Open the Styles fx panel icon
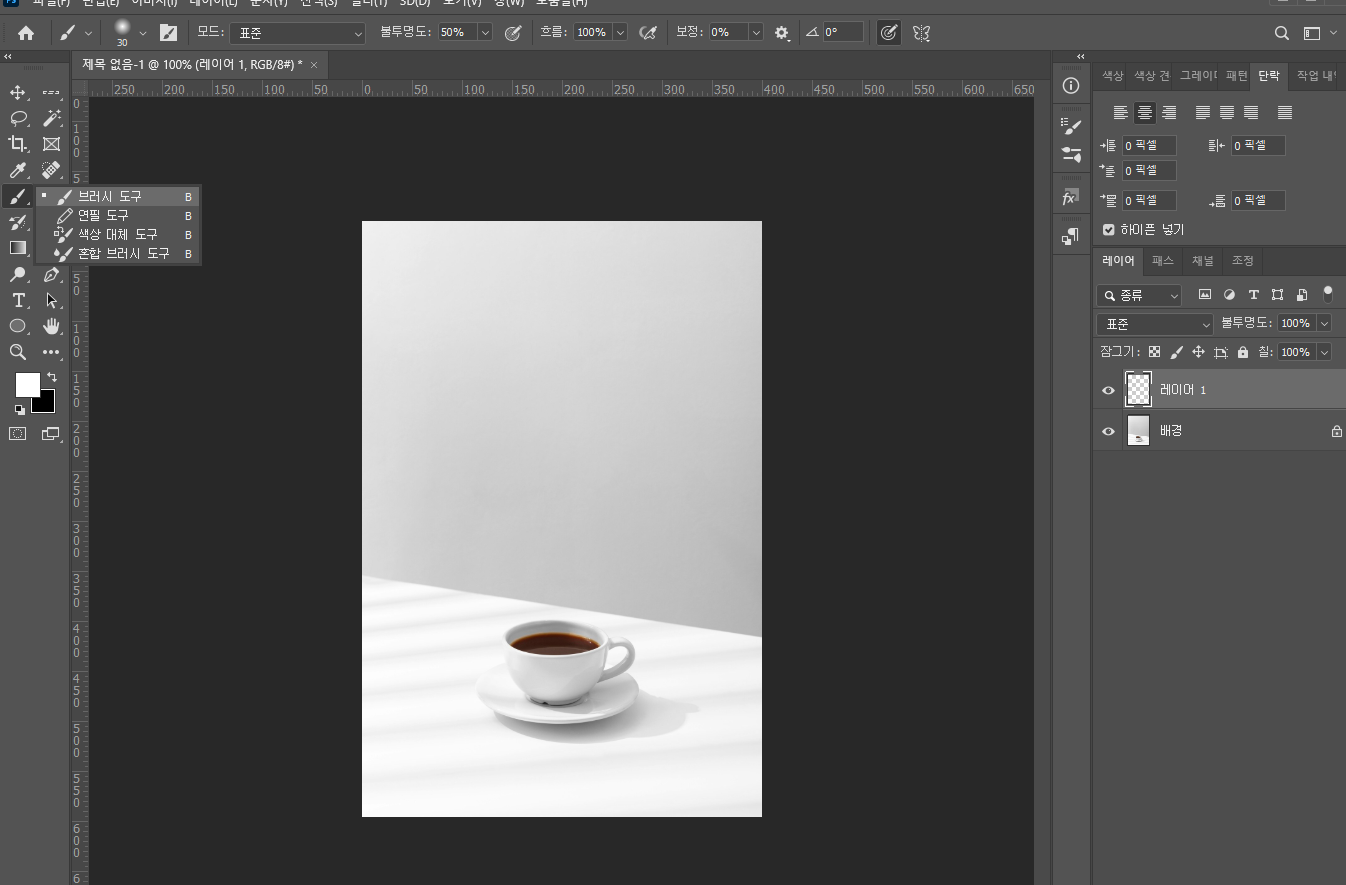The width and height of the screenshot is (1346, 885). 1071,197
